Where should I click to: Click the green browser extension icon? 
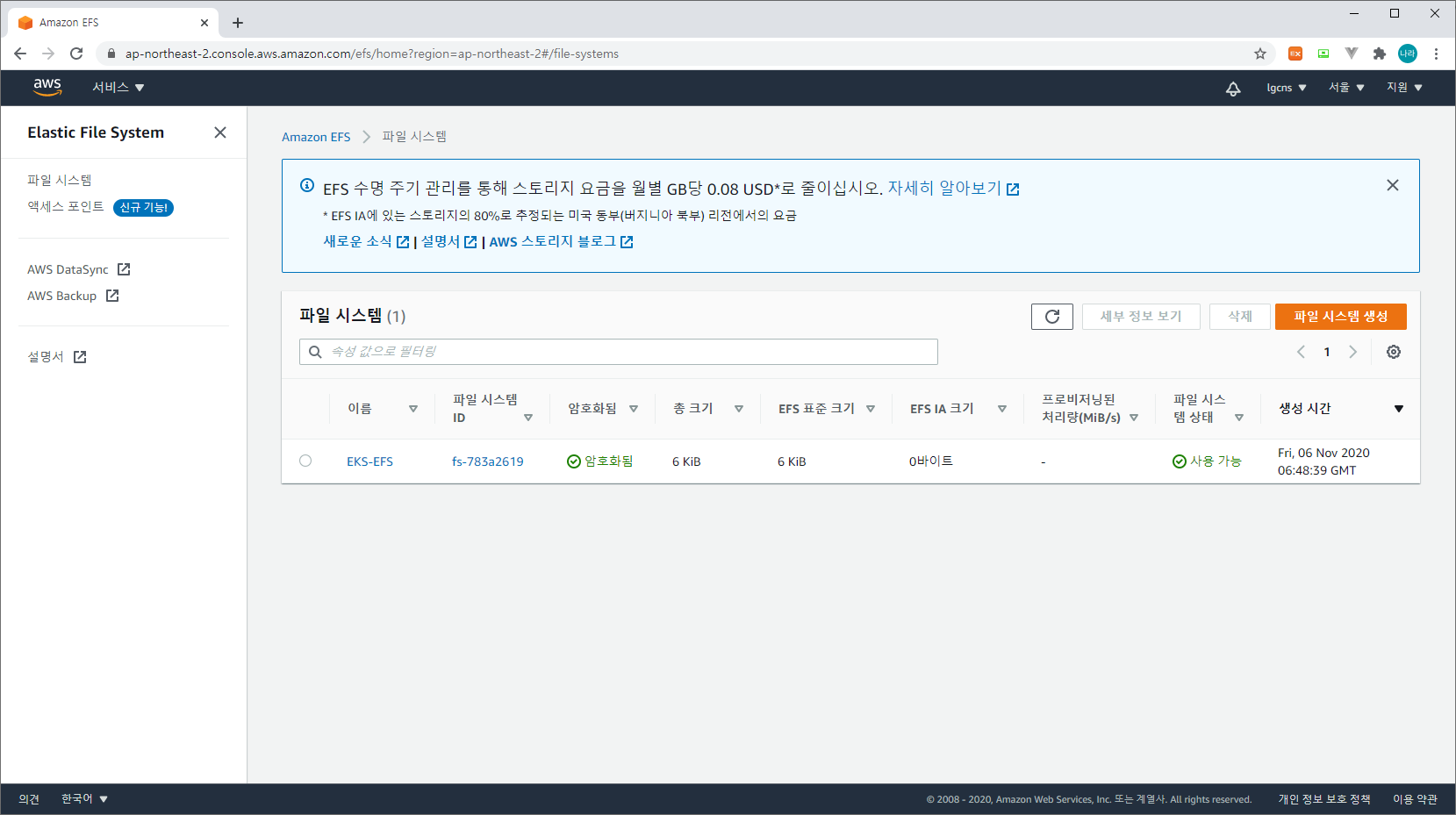(x=1323, y=54)
